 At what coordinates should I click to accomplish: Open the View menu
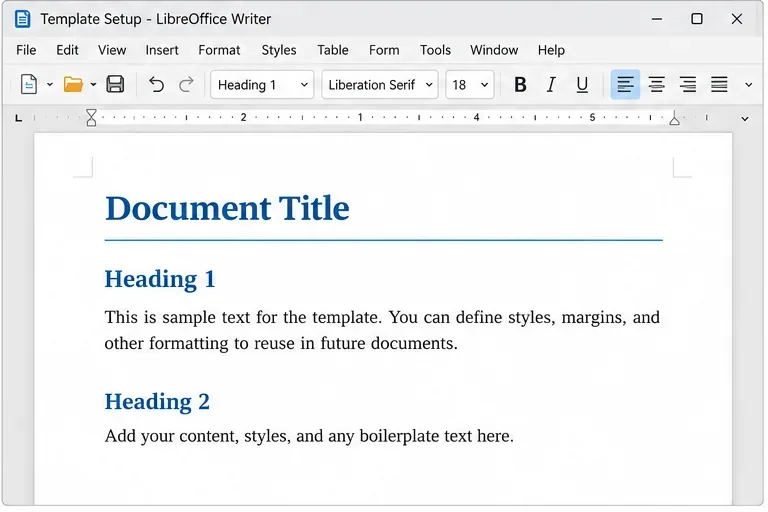tap(112, 50)
